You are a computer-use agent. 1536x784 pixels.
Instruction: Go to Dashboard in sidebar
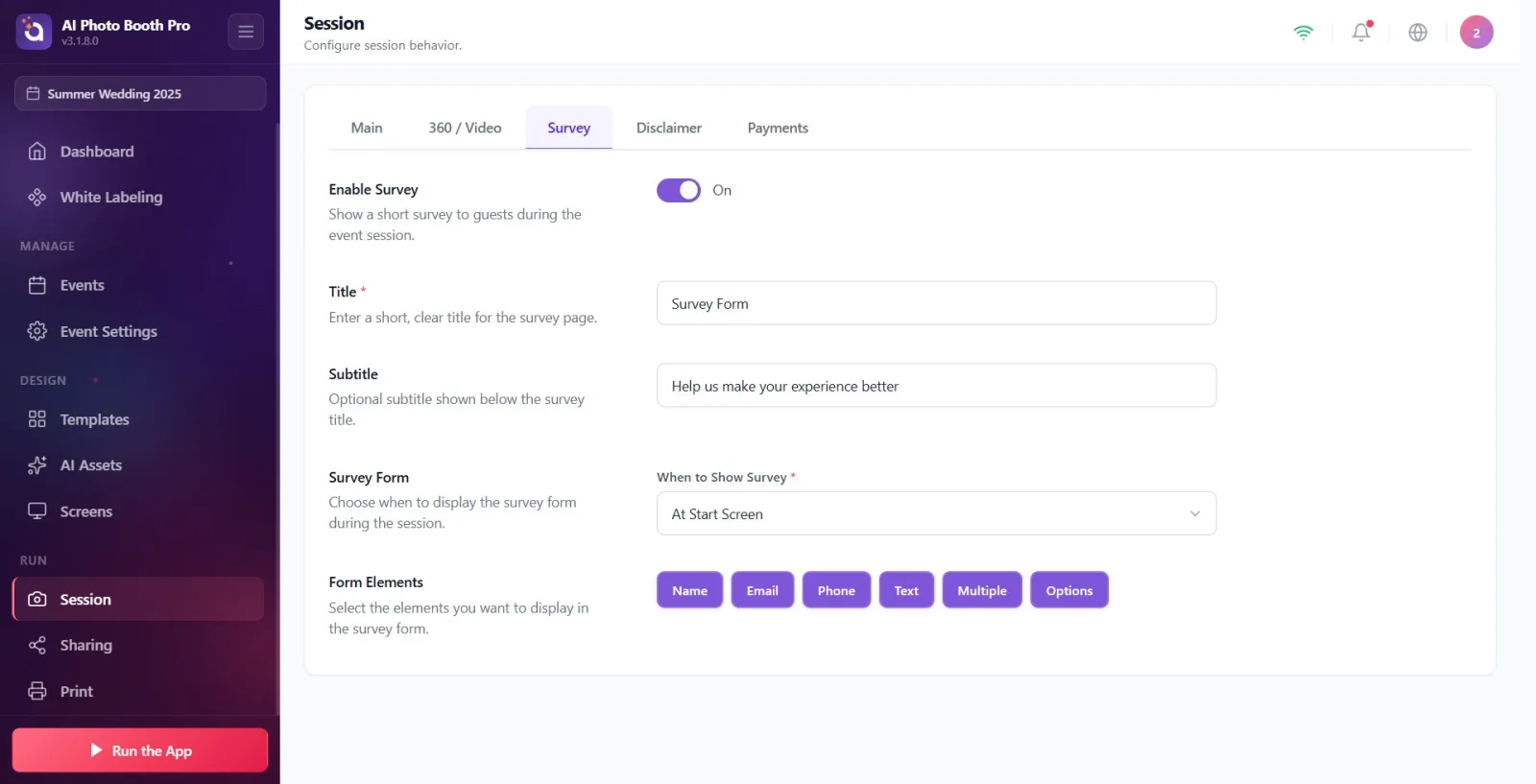(138, 151)
